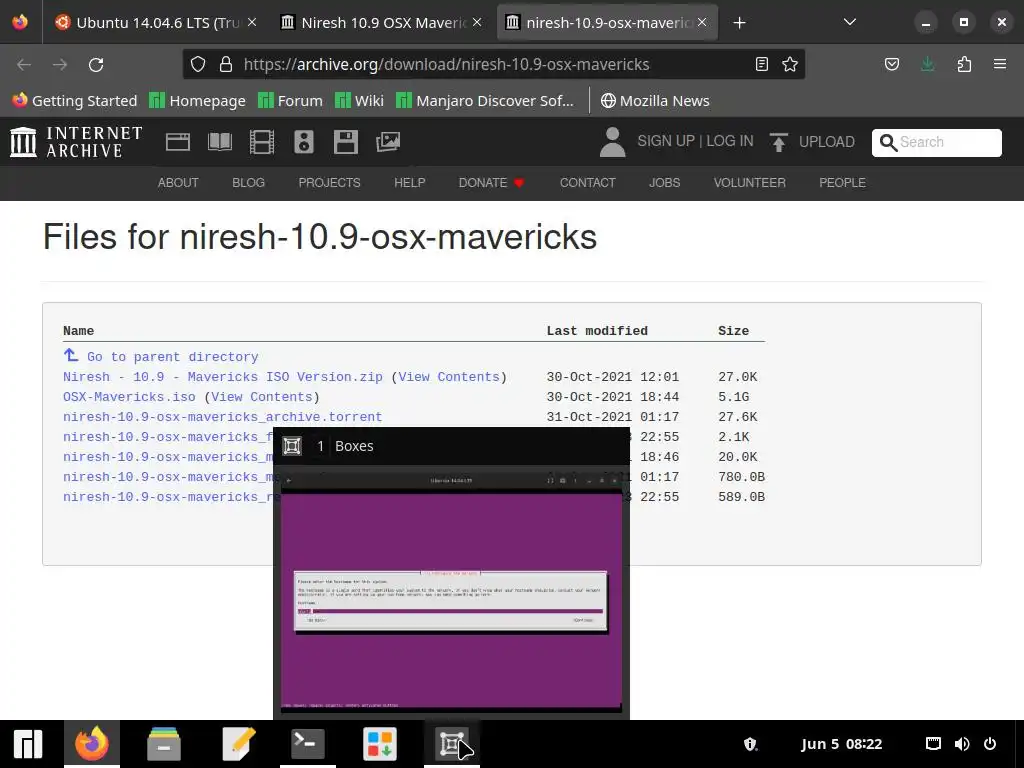Click the Boxes window preview thumbnail
Image resolution: width=1024 pixels, height=768 pixels.
click(451, 591)
